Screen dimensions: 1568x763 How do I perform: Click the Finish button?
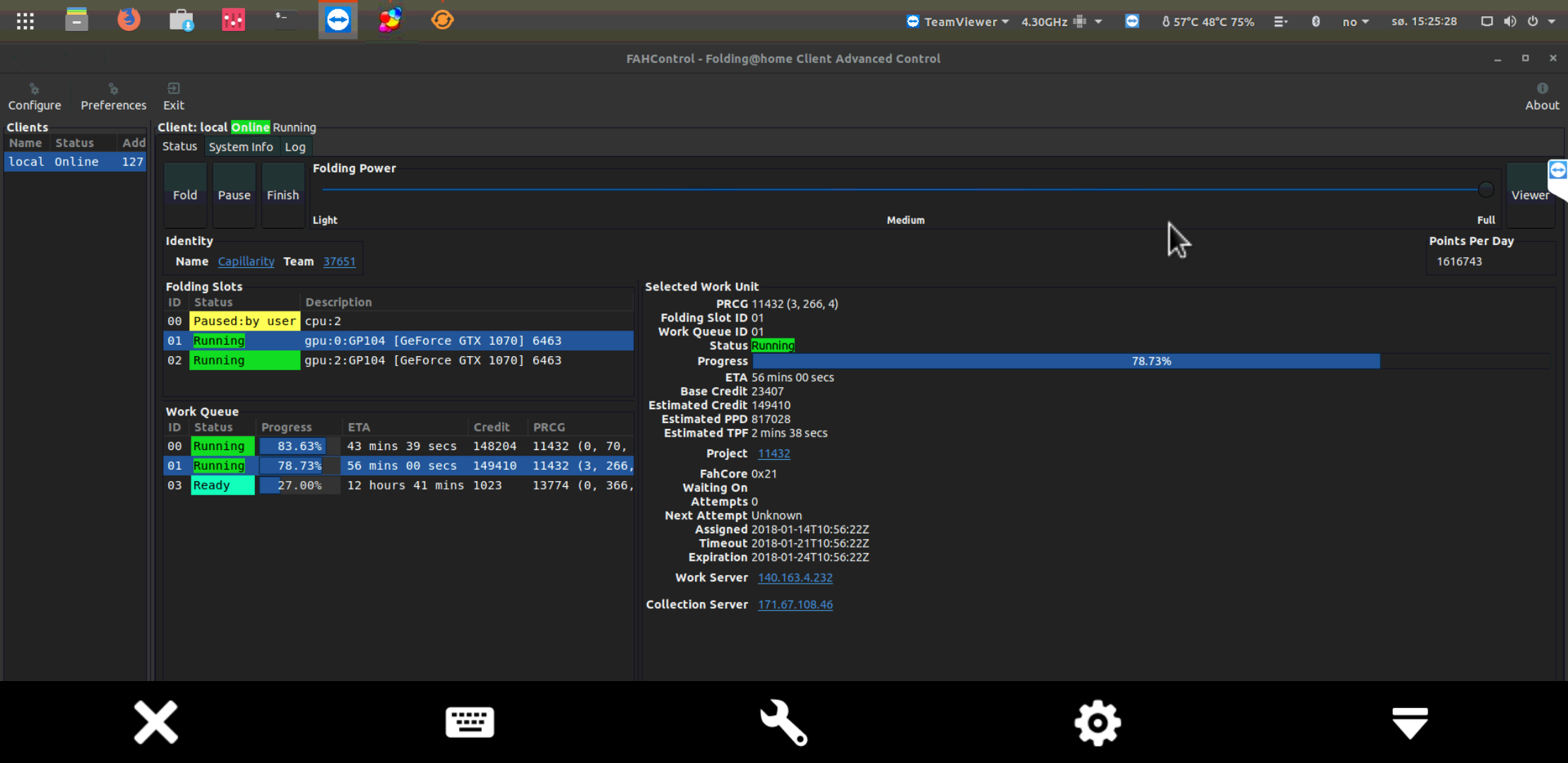click(283, 195)
